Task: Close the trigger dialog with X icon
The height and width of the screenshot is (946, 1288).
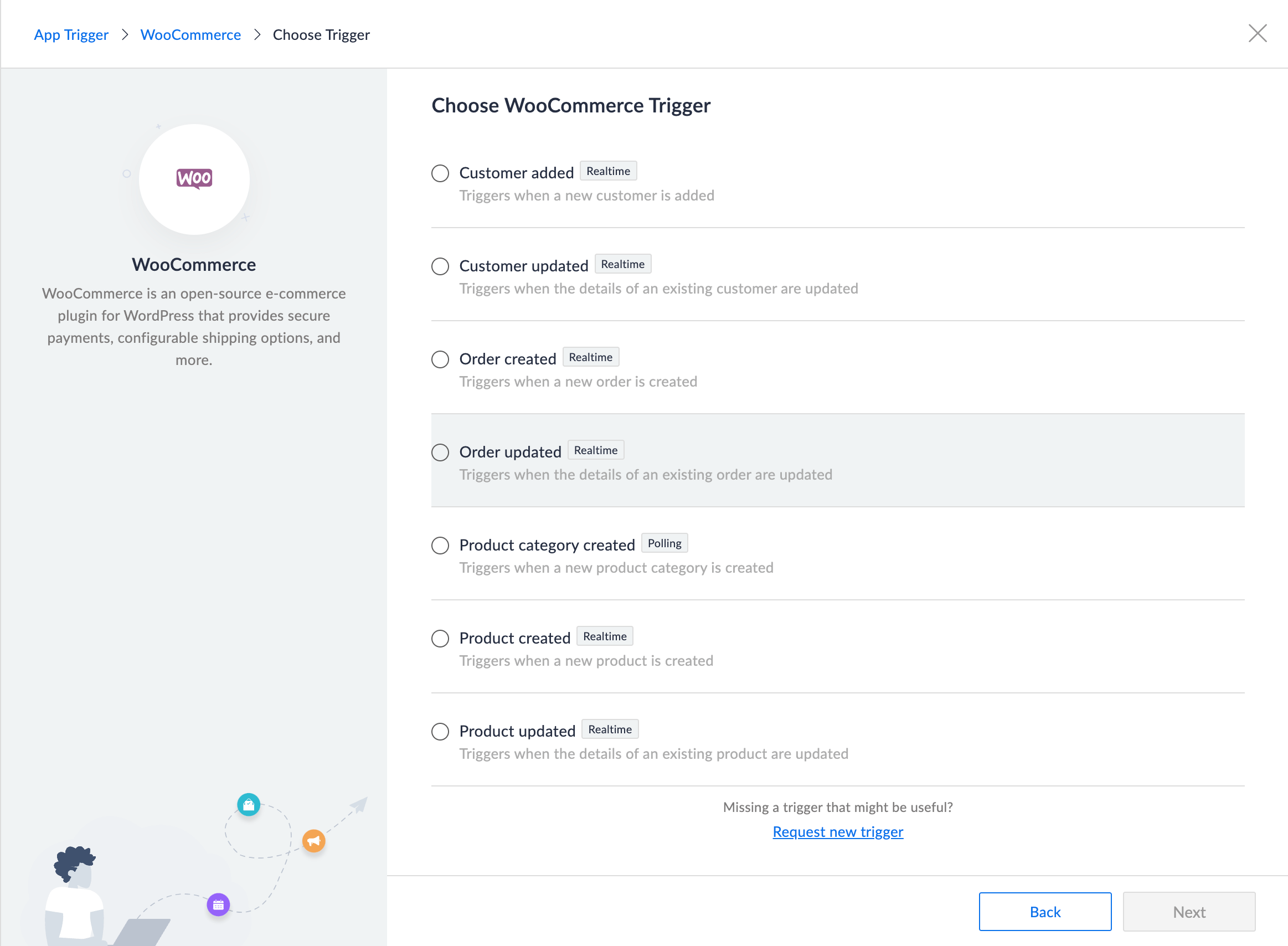Action: pos(1257,33)
